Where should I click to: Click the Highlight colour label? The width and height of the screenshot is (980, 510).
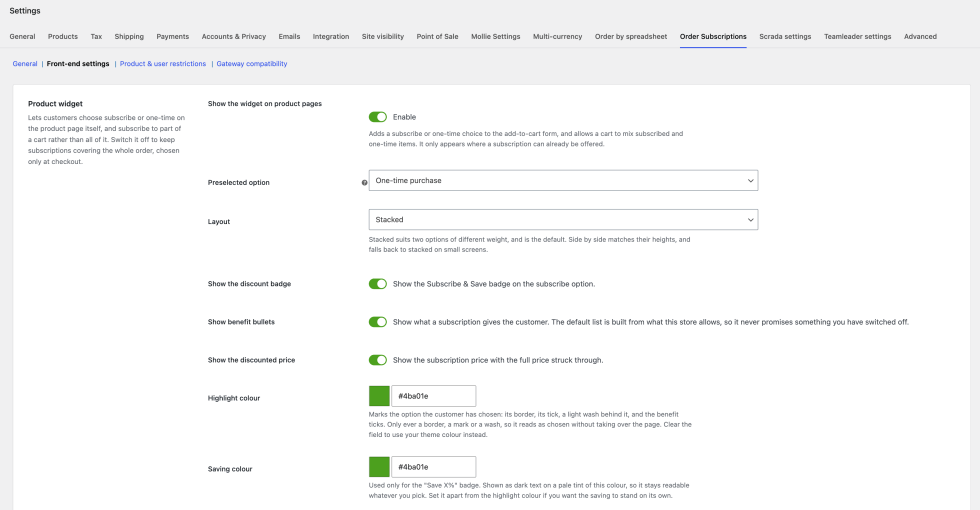(x=234, y=398)
